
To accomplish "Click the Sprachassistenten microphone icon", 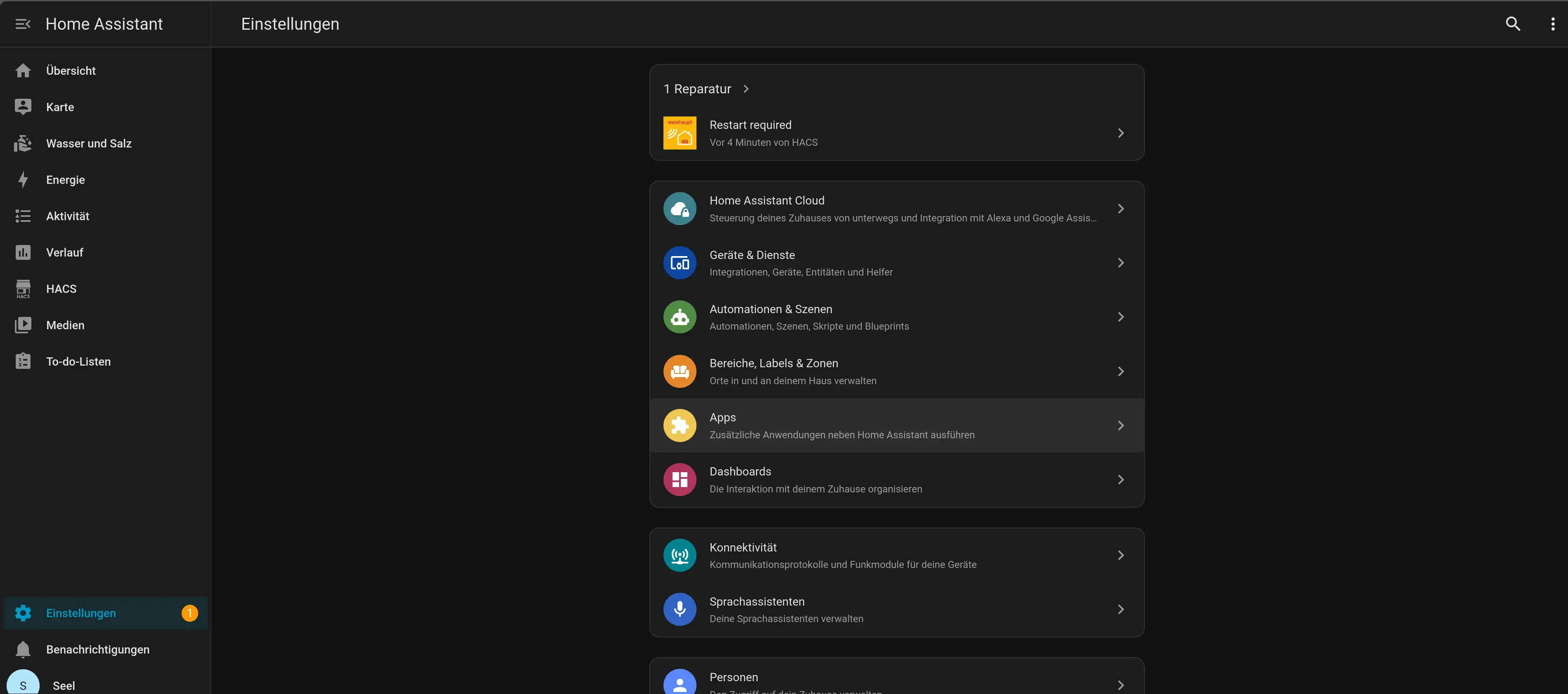I will 679,609.
